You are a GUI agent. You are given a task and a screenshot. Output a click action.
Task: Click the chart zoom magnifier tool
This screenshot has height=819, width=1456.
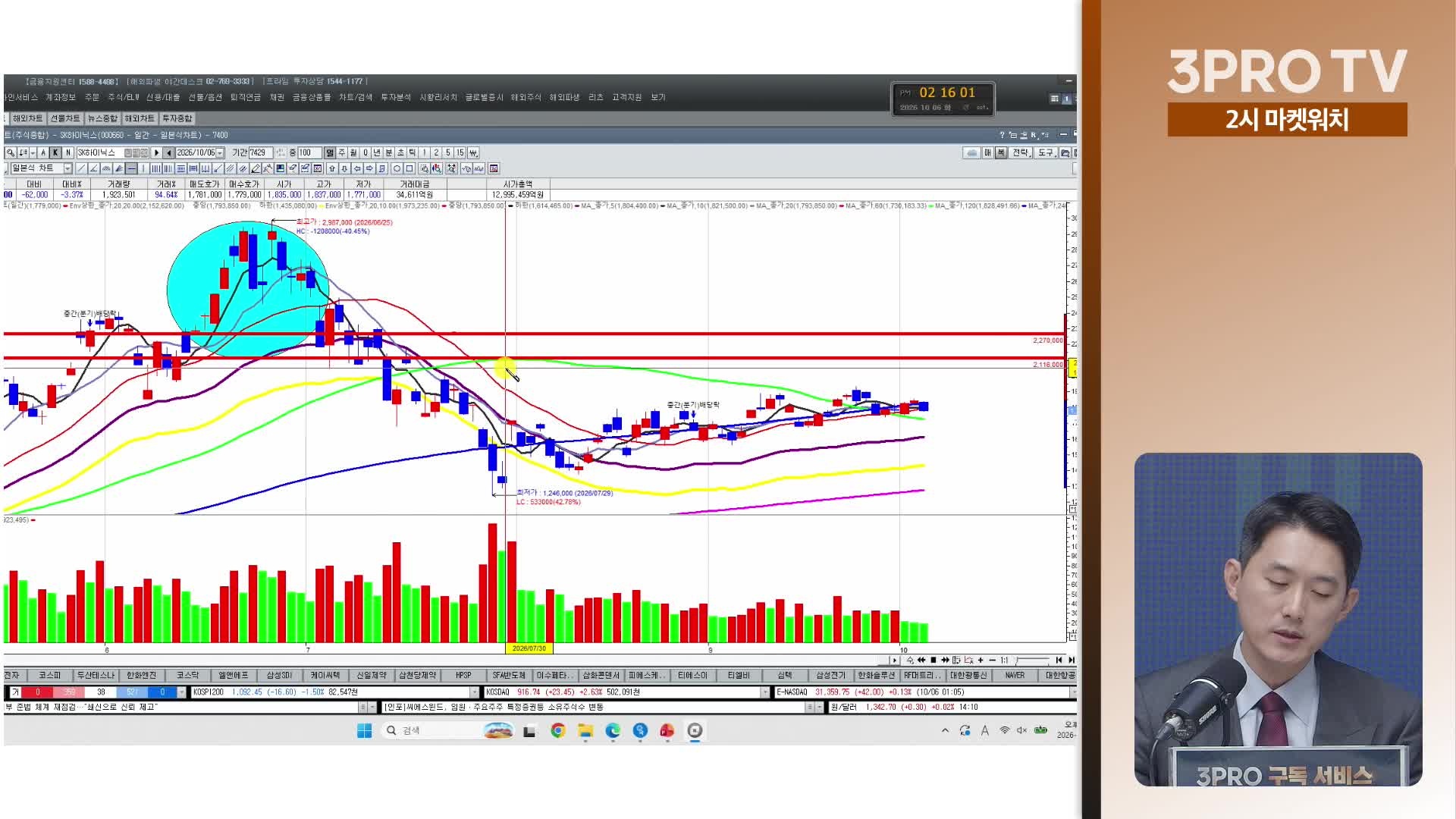pyautogui.click(x=424, y=168)
